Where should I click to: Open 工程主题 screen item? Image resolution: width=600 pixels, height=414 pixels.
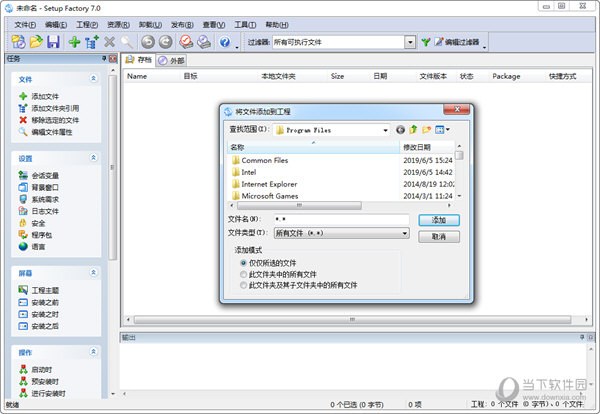pos(39,290)
